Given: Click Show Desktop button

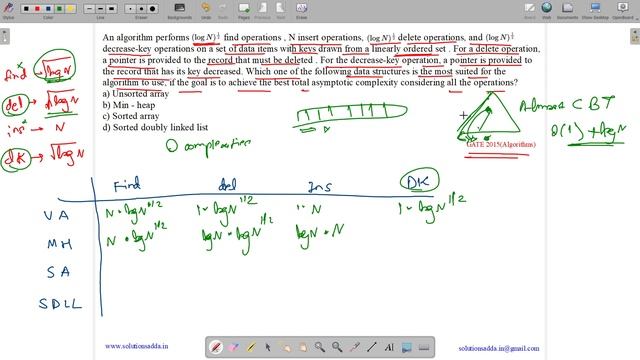Looking at the screenshot, I should coord(595,11).
